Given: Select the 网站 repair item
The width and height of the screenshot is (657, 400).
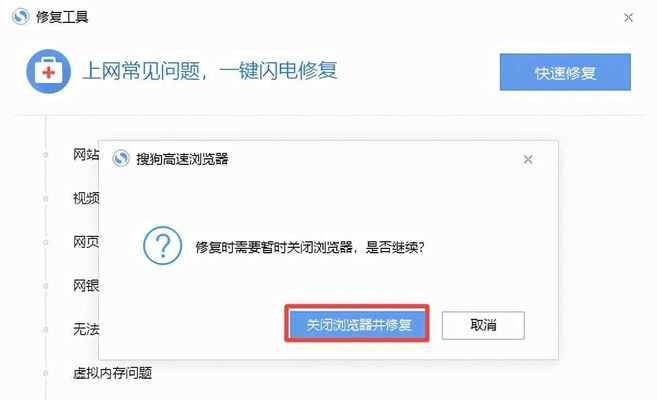Looking at the screenshot, I should click(86, 155).
